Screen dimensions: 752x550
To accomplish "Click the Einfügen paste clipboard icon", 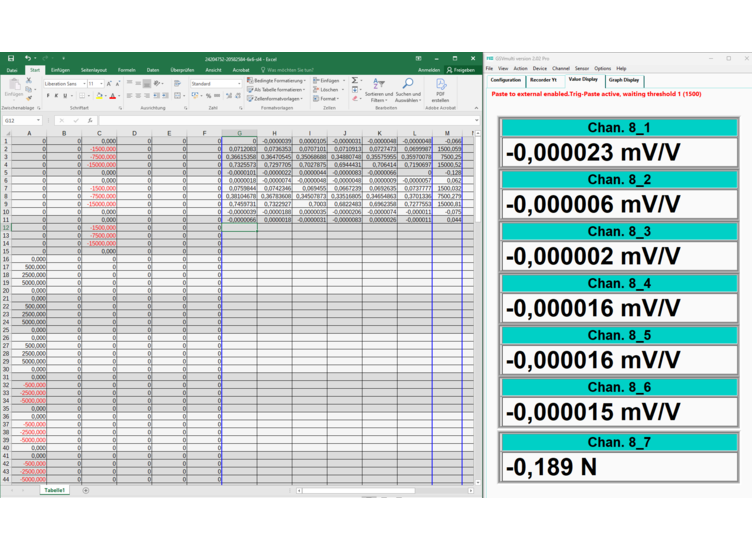I will click(13, 88).
